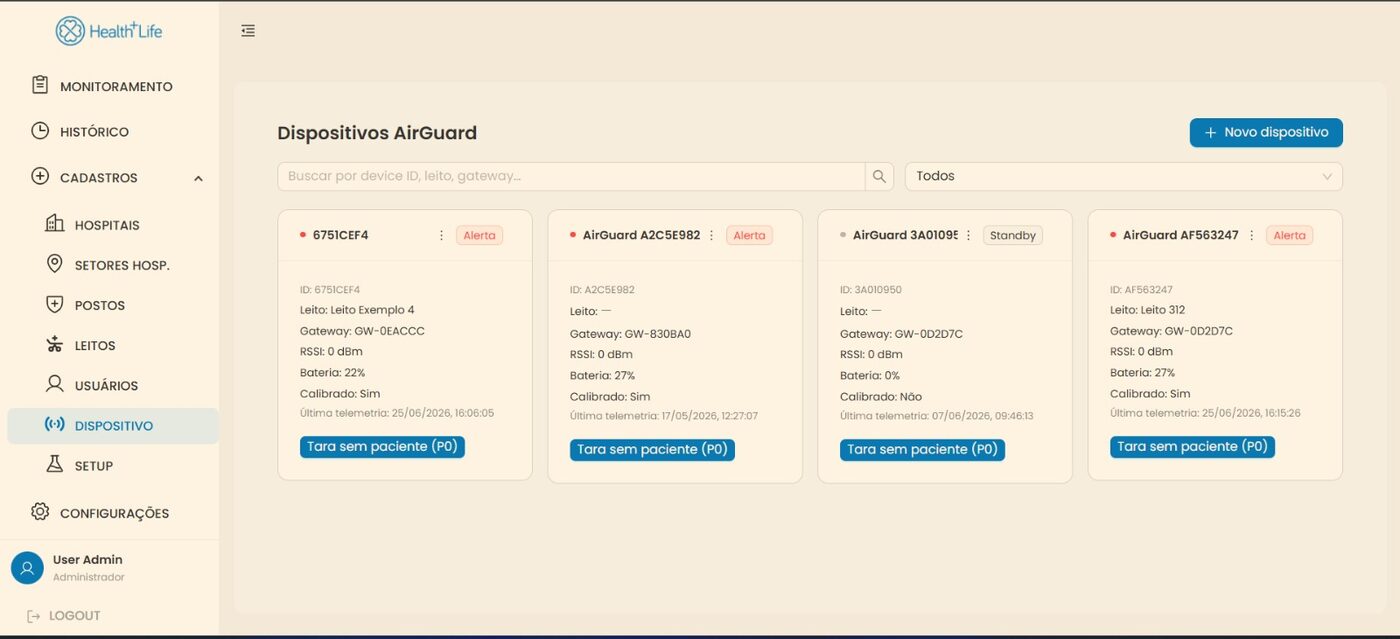The image size is (1400, 639).
Task: Click the Setup flask icon
Action: [55, 465]
